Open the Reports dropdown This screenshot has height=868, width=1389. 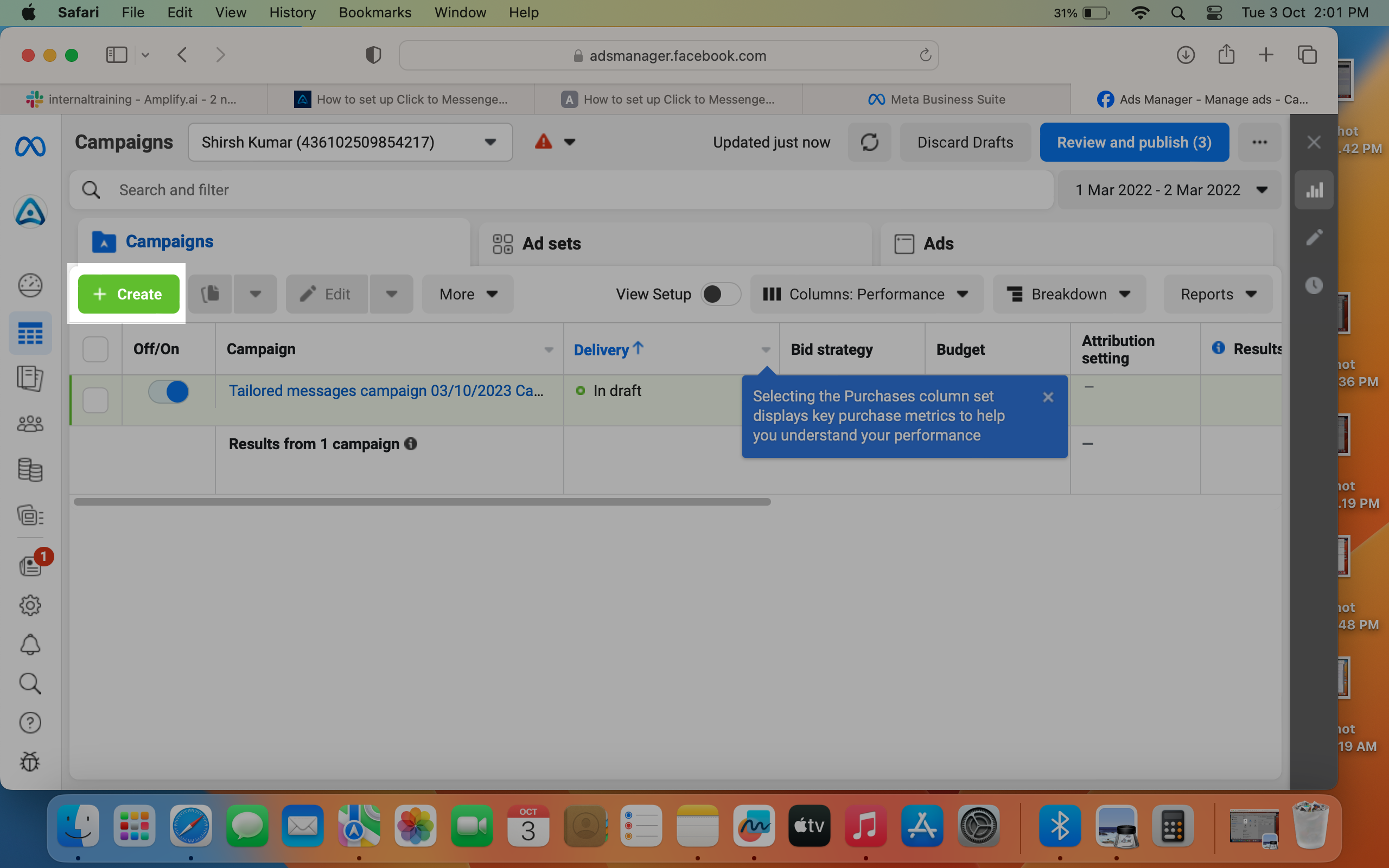coord(1218,294)
